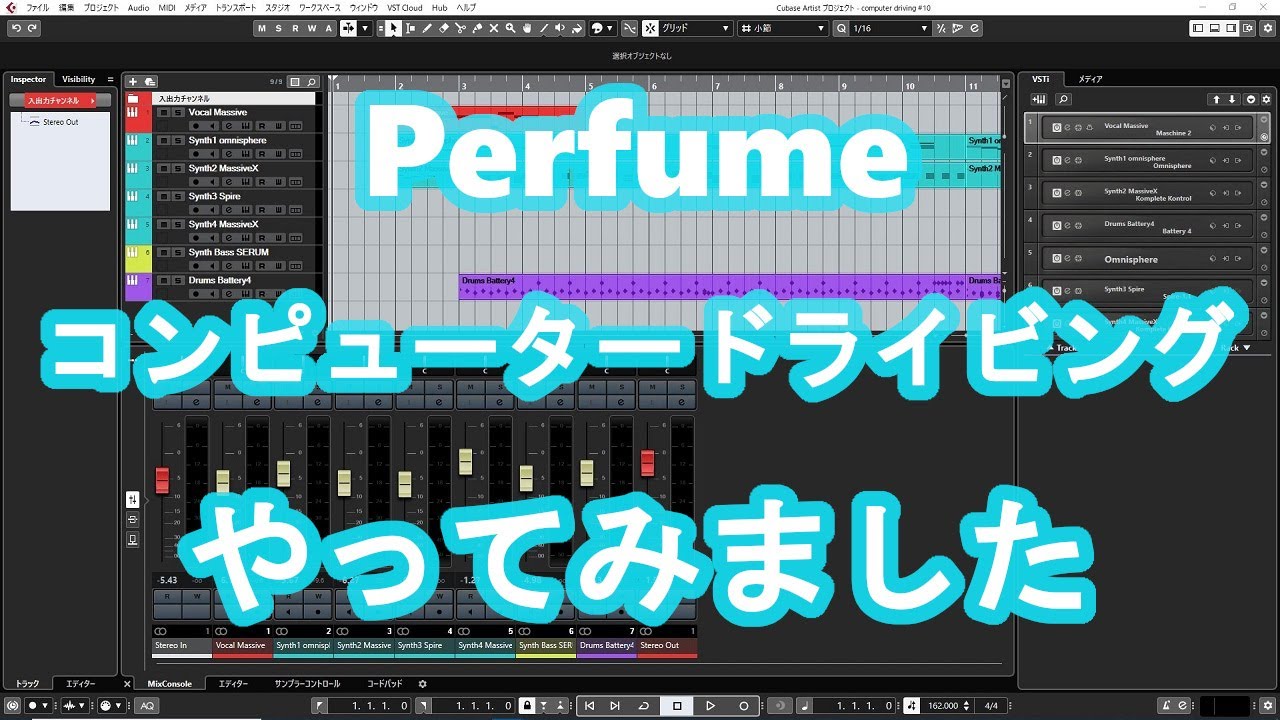Click the Add Track plus icon
Screen dimensions: 1280x720
(133, 81)
